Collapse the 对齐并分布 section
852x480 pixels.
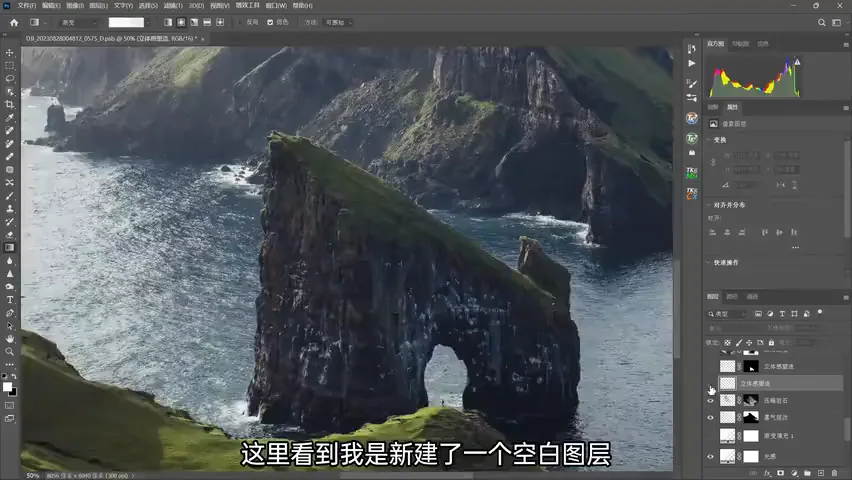pos(709,205)
